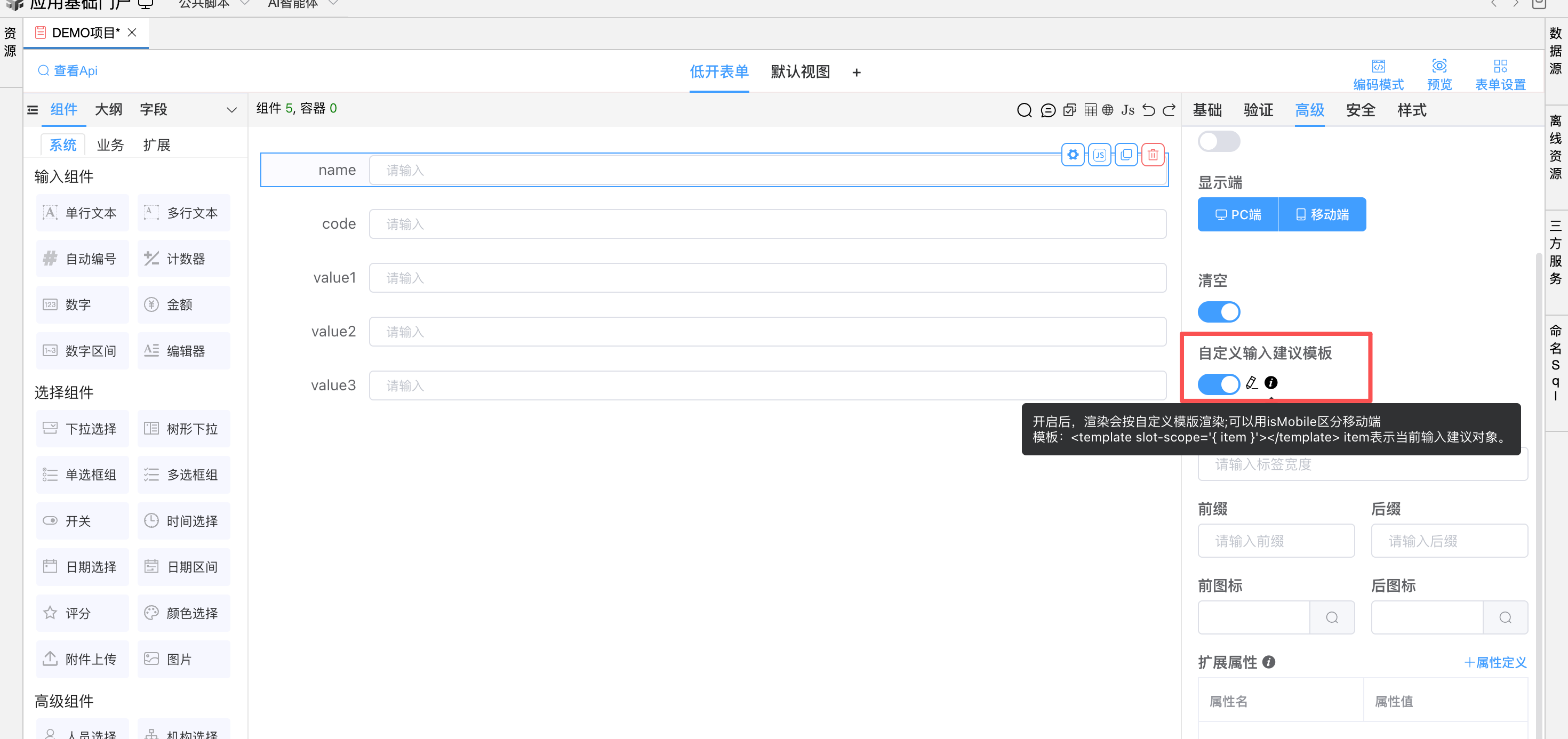Click the edit pencil icon beside template toggle
The image size is (1568, 739).
coord(1252,383)
